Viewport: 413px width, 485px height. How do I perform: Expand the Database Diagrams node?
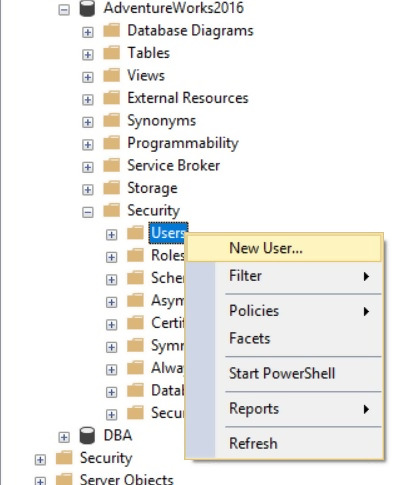88,32
